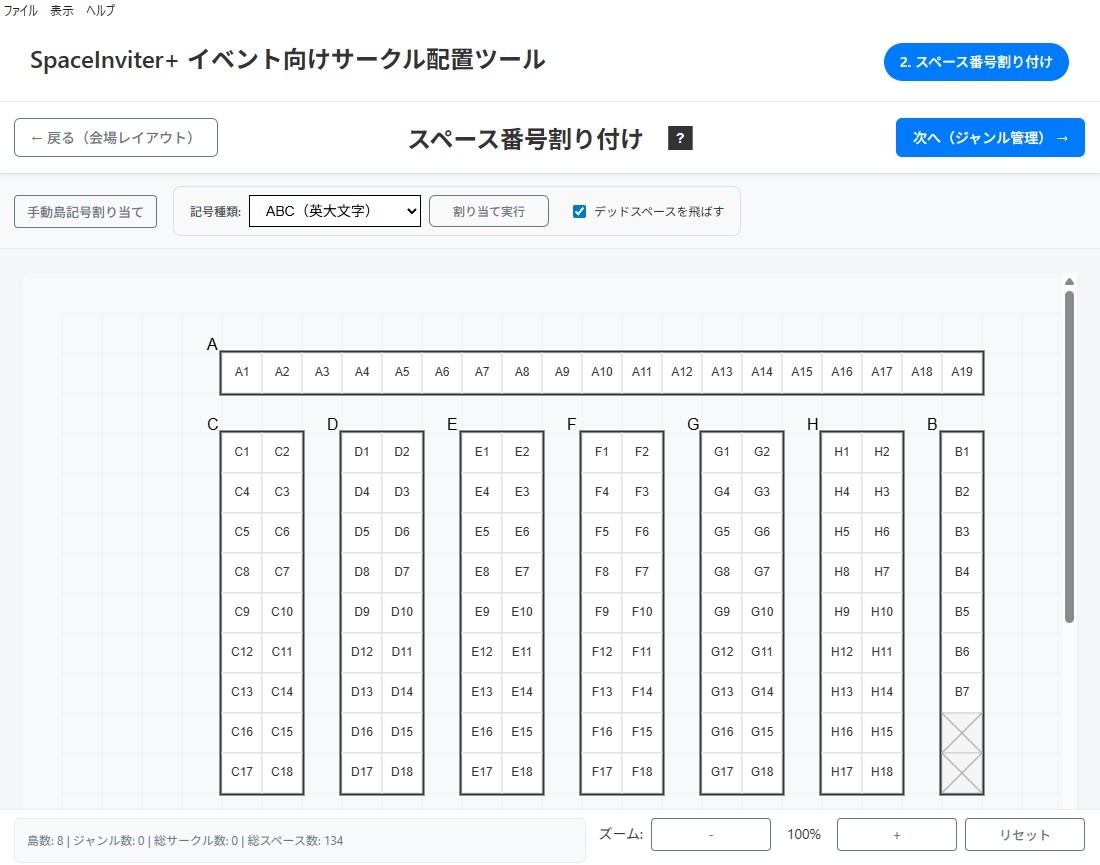Click the zoom in plus button
The height and width of the screenshot is (865, 1100).
[x=896, y=835]
